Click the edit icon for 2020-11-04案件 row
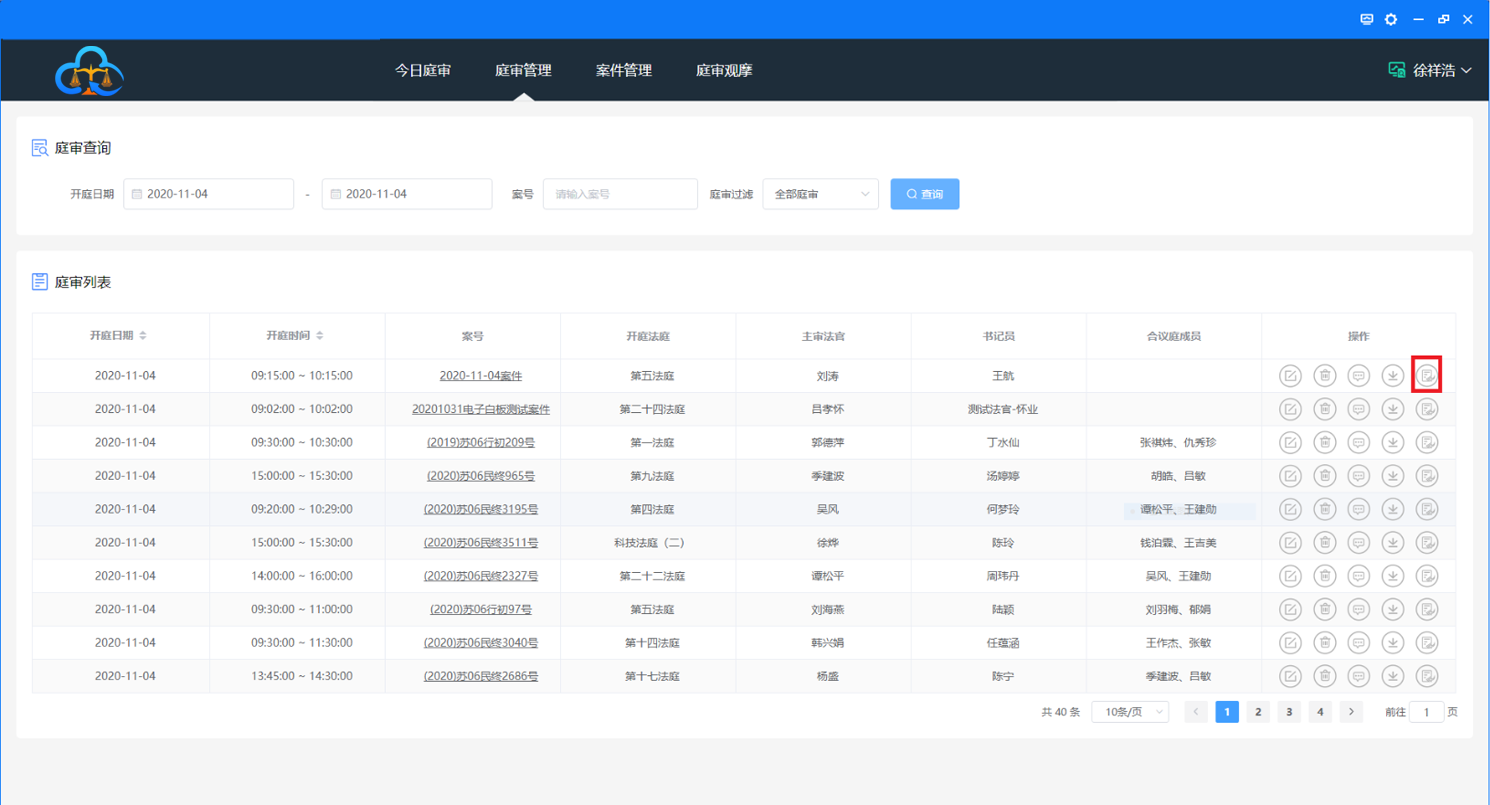The width and height of the screenshot is (1490, 805). (1290, 376)
